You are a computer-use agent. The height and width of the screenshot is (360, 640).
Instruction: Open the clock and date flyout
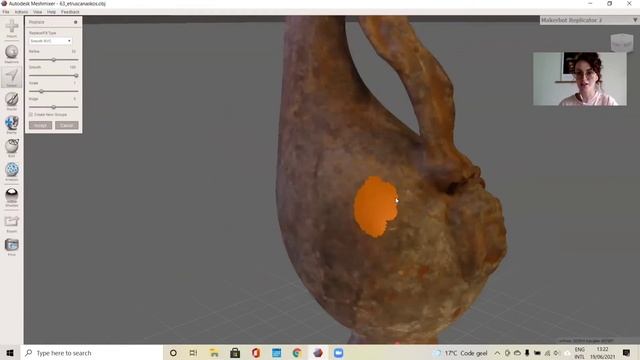coord(602,353)
